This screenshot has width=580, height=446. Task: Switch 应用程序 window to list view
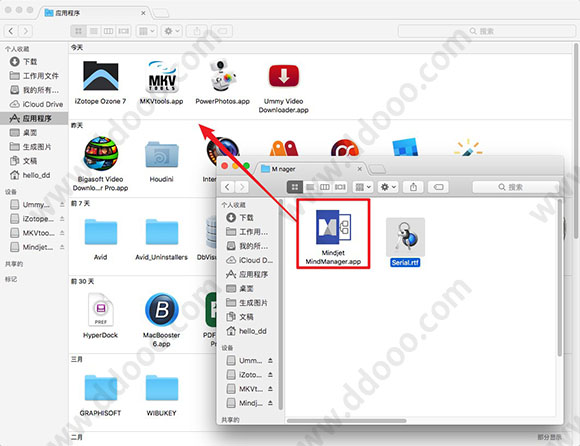[94, 31]
